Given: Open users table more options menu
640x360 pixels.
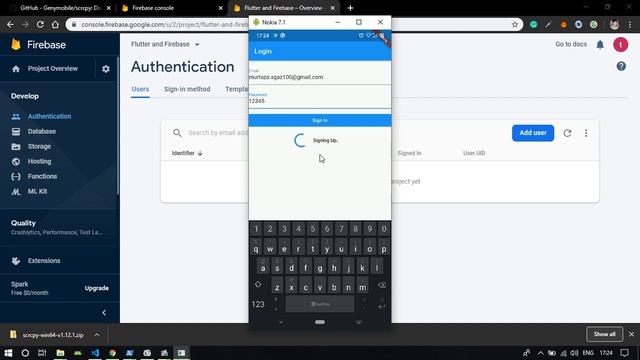Looking at the screenshot, I should pos(586,133).
